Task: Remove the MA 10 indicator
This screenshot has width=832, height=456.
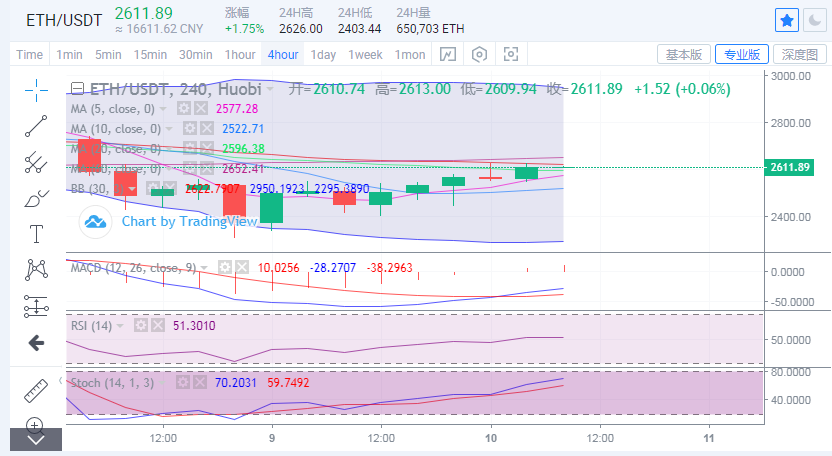Action: (x=206, y=128)
